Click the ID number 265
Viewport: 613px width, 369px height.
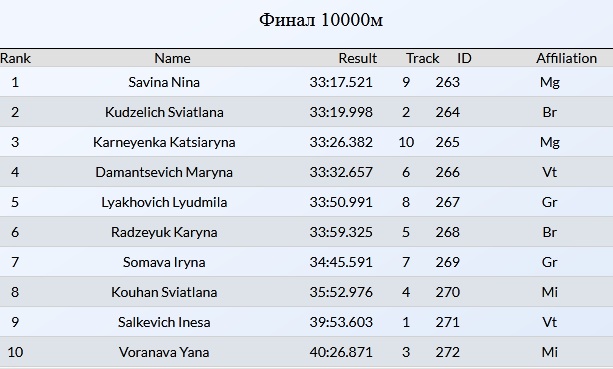[448, 142]
